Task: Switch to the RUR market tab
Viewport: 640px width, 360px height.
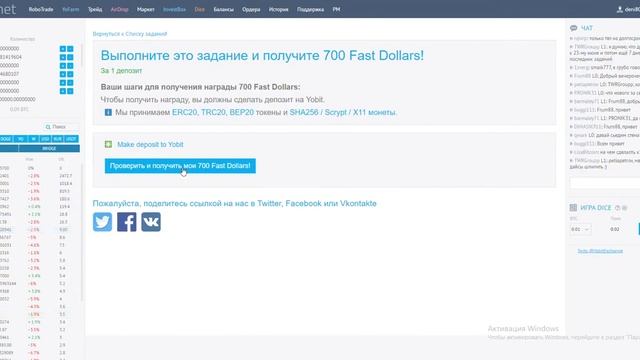Action: point(58,139)
